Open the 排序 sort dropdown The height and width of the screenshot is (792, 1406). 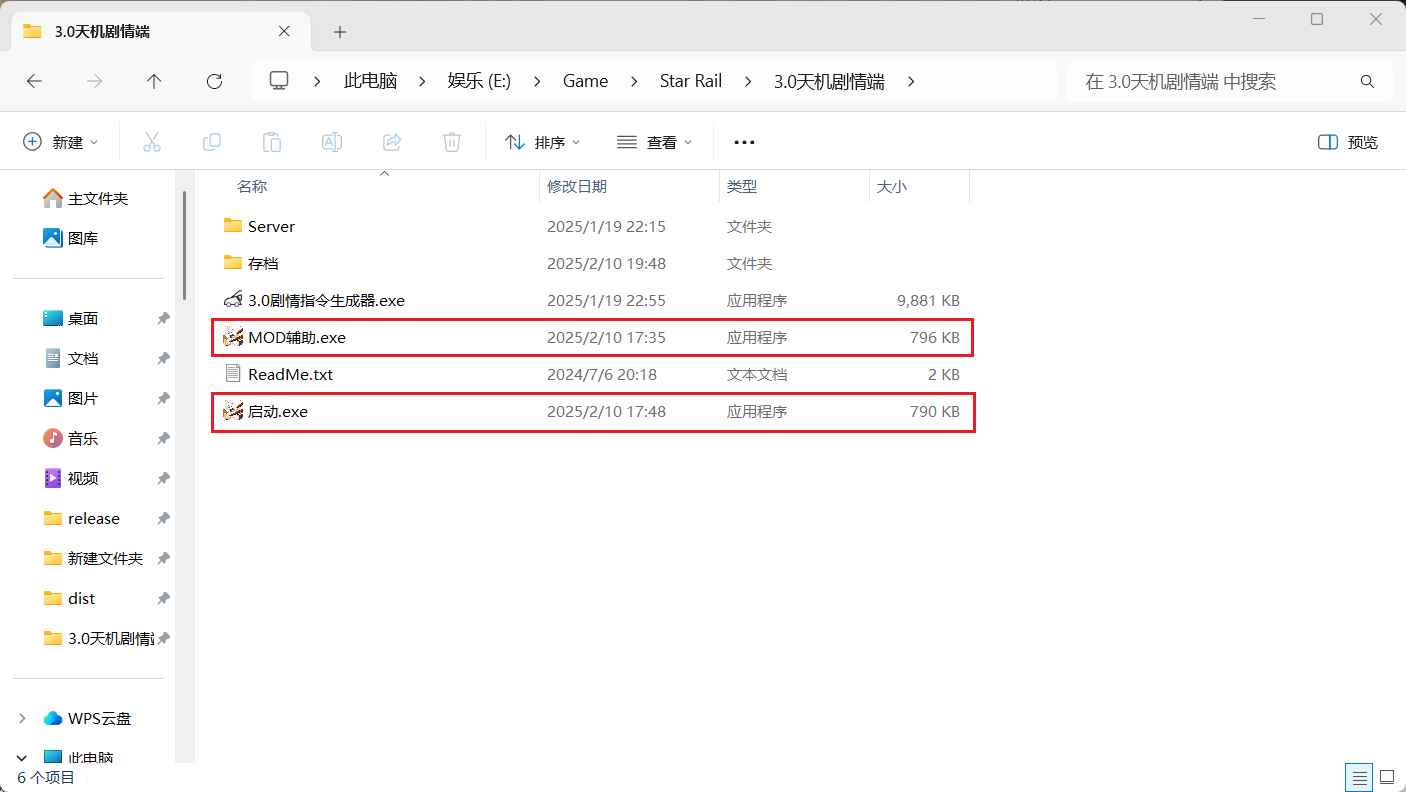click(543, 141)
